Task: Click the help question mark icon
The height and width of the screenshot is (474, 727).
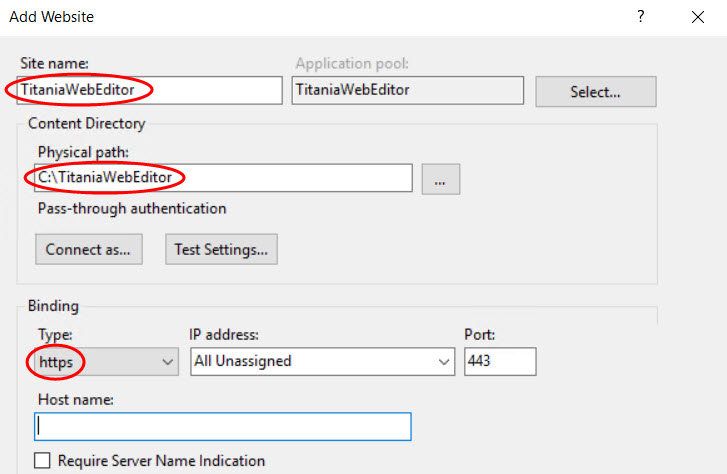Action: [640, 17]
